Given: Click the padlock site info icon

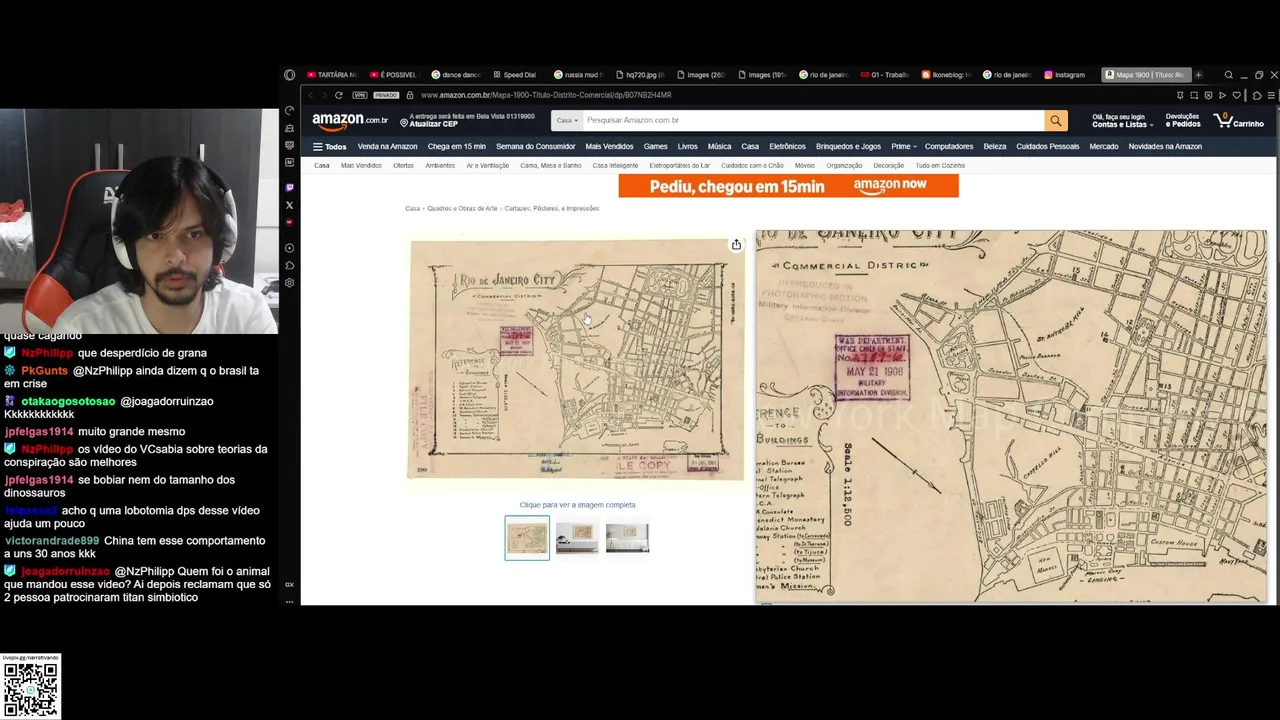Looking at the screenshot, I should pos(410,95).
